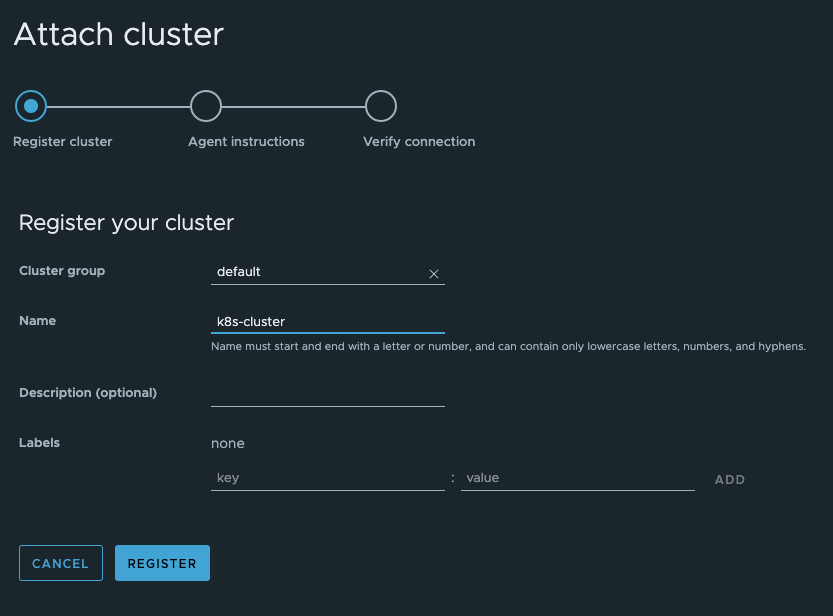Clear the Cluster group selection with X
The height and width of the screenshot is (616, 833).
(434, 273)
